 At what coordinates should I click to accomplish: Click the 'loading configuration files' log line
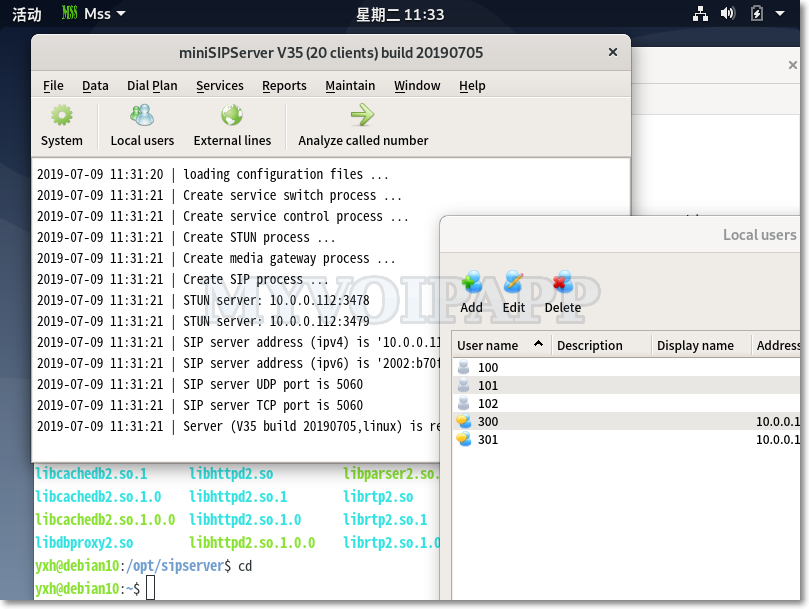[213, 174]
